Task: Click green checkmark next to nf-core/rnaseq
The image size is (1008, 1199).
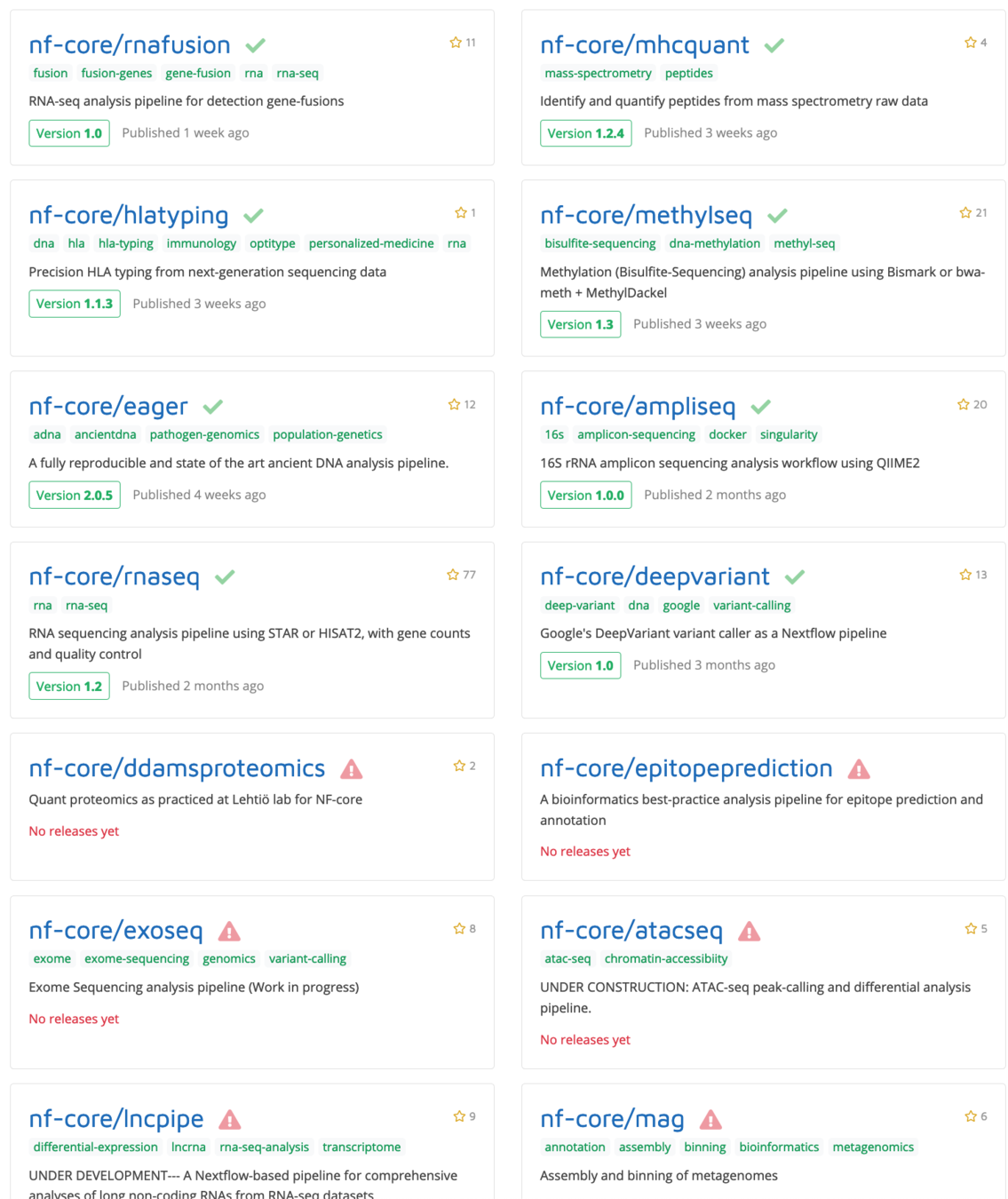Action: click(x=226, y=577)
